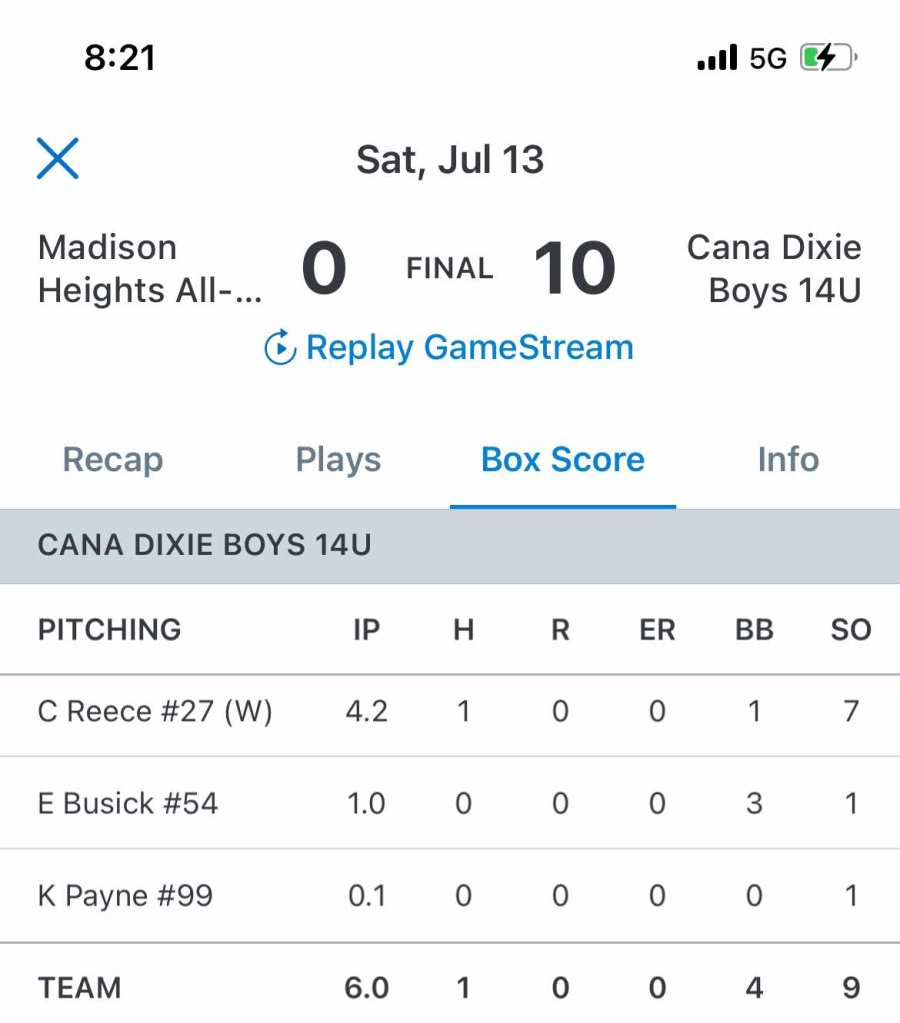Image resolution: width=900 pixels, height=1023 pixels.
Task: Go to the Info tab
Action: click(x=788, y=460)
